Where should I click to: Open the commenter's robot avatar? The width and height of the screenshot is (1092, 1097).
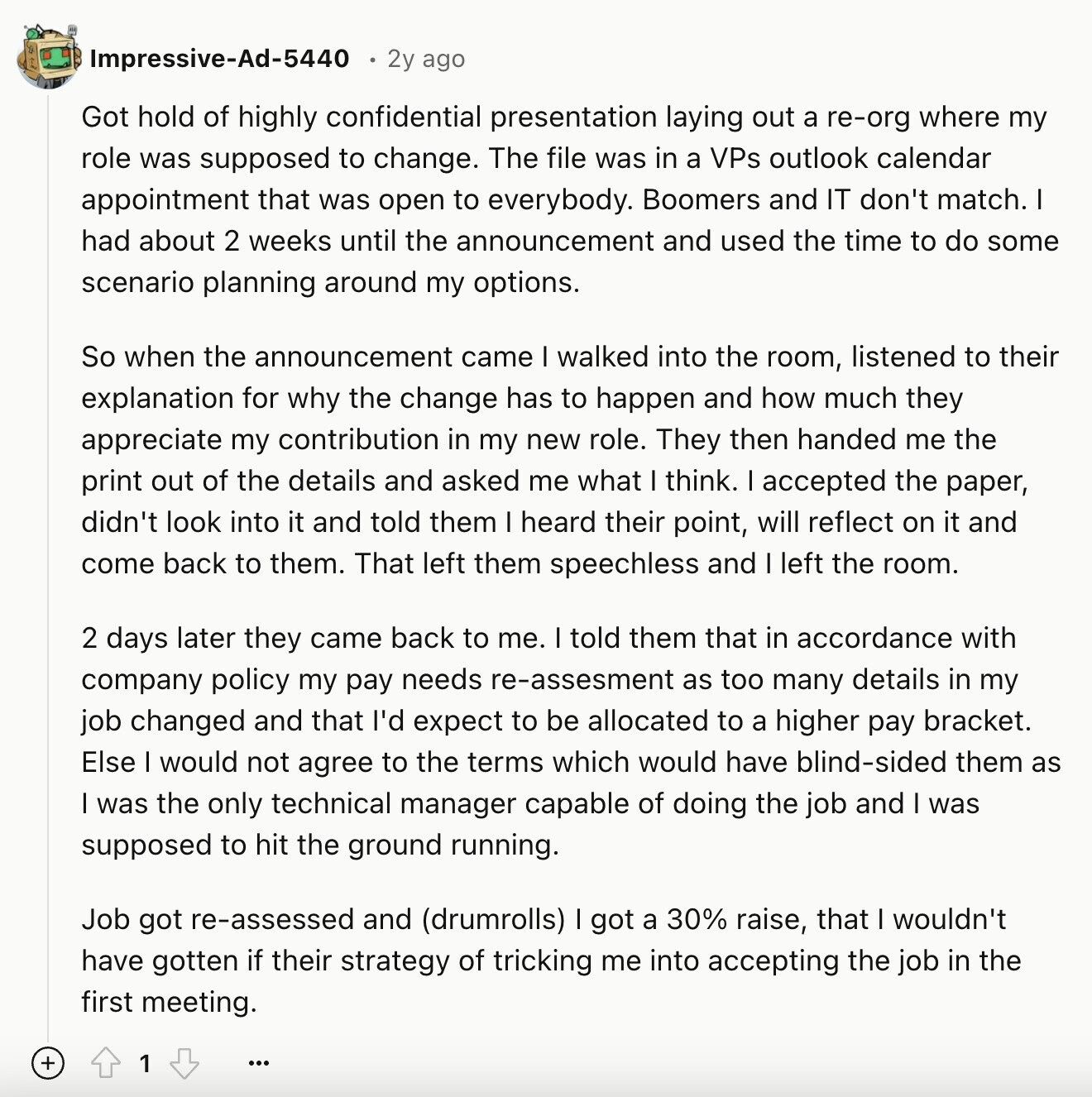click(49, 58)
